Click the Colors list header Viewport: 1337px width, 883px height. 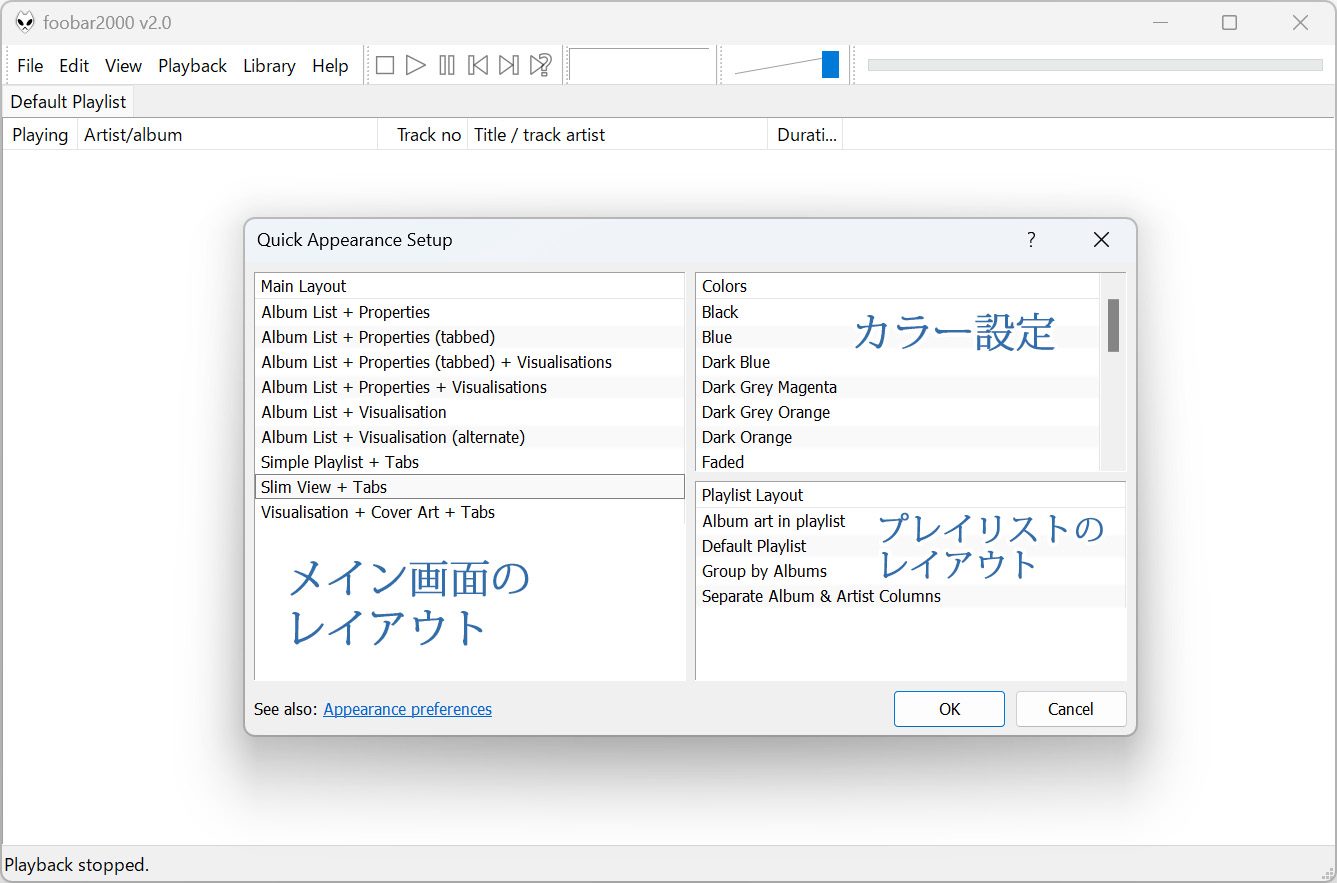(x=897, y=286)
